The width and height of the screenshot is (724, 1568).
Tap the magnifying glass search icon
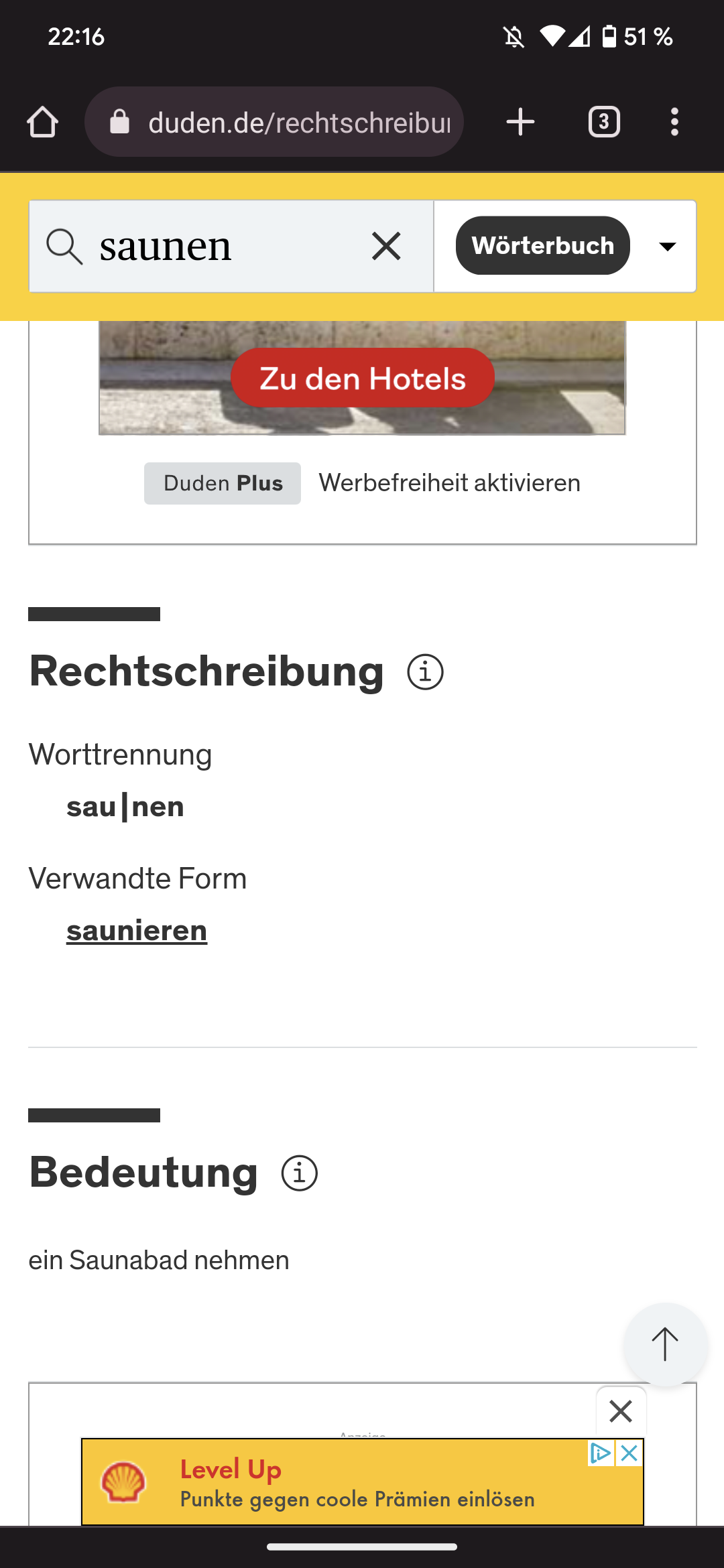[64, 247]
